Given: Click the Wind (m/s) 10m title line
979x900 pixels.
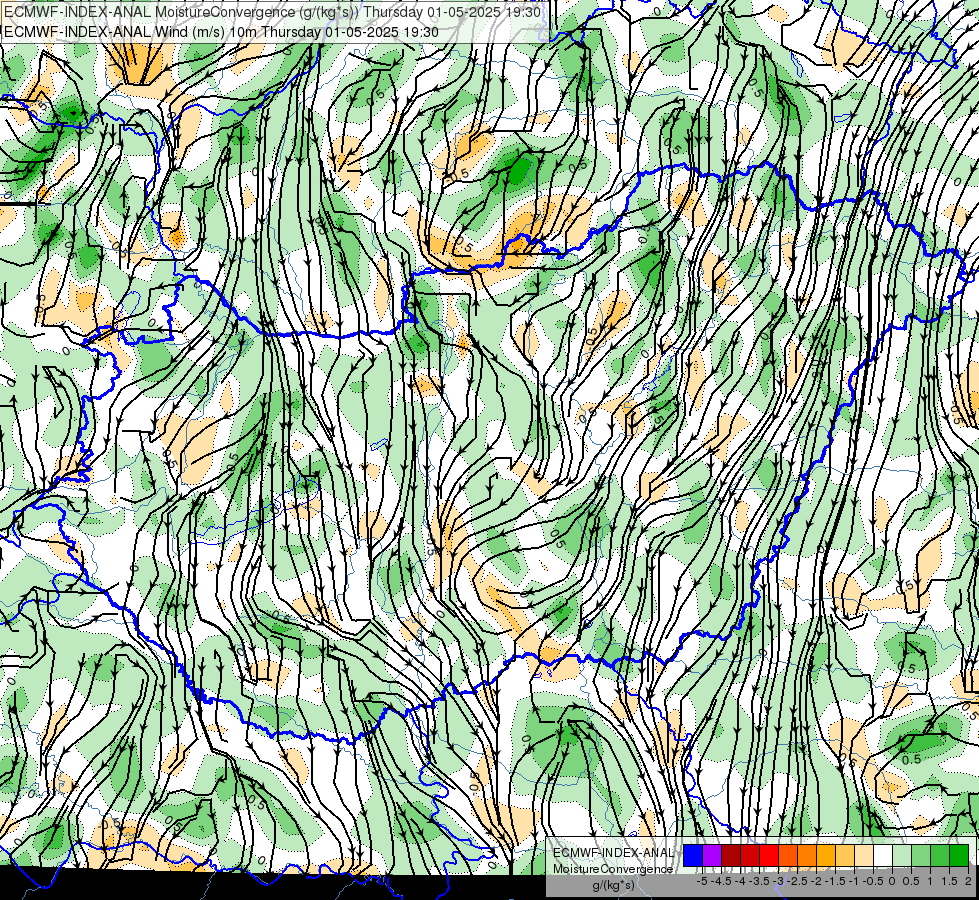Looking at the screenshot, I should click(221, 32).
